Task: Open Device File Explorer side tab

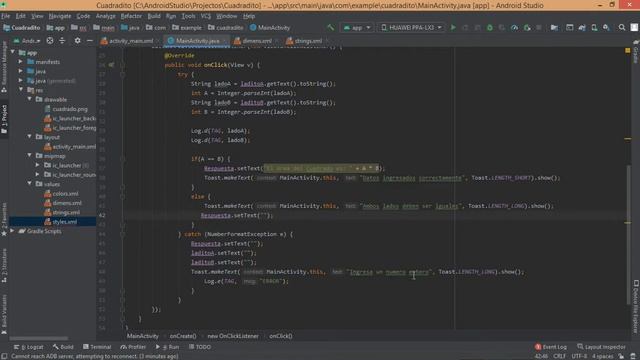Action: 636,306
